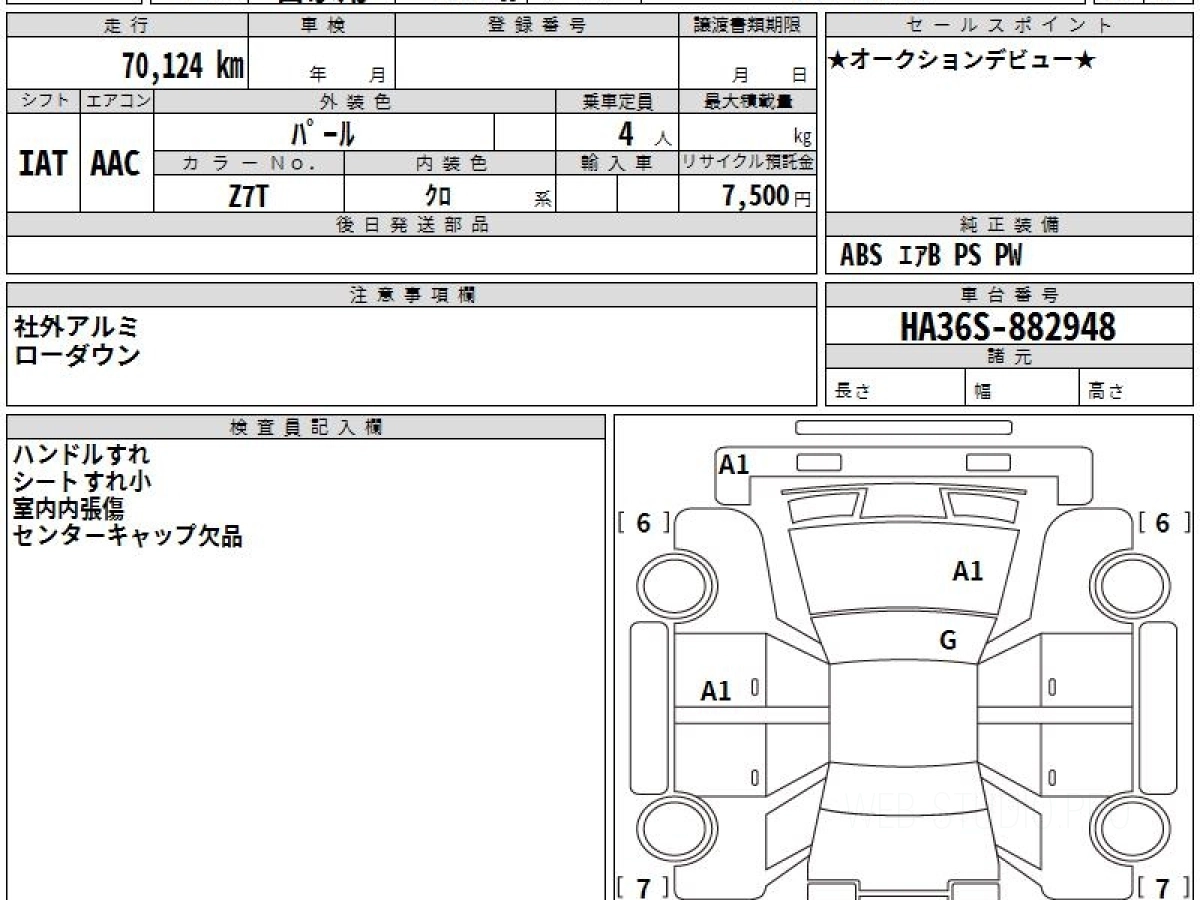Select the ハンドルすれ inspector note

coord(82,455)
